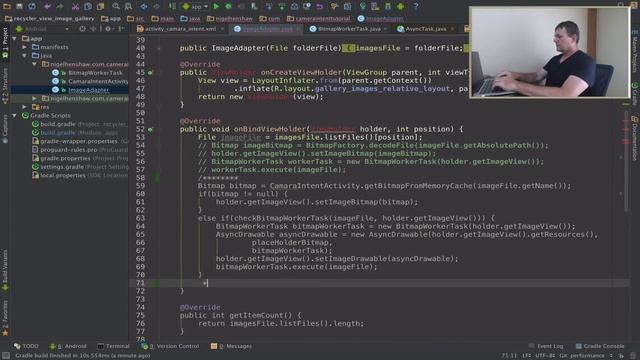
Task: Click the Attach debugger icon
Action: click(254, 6)
